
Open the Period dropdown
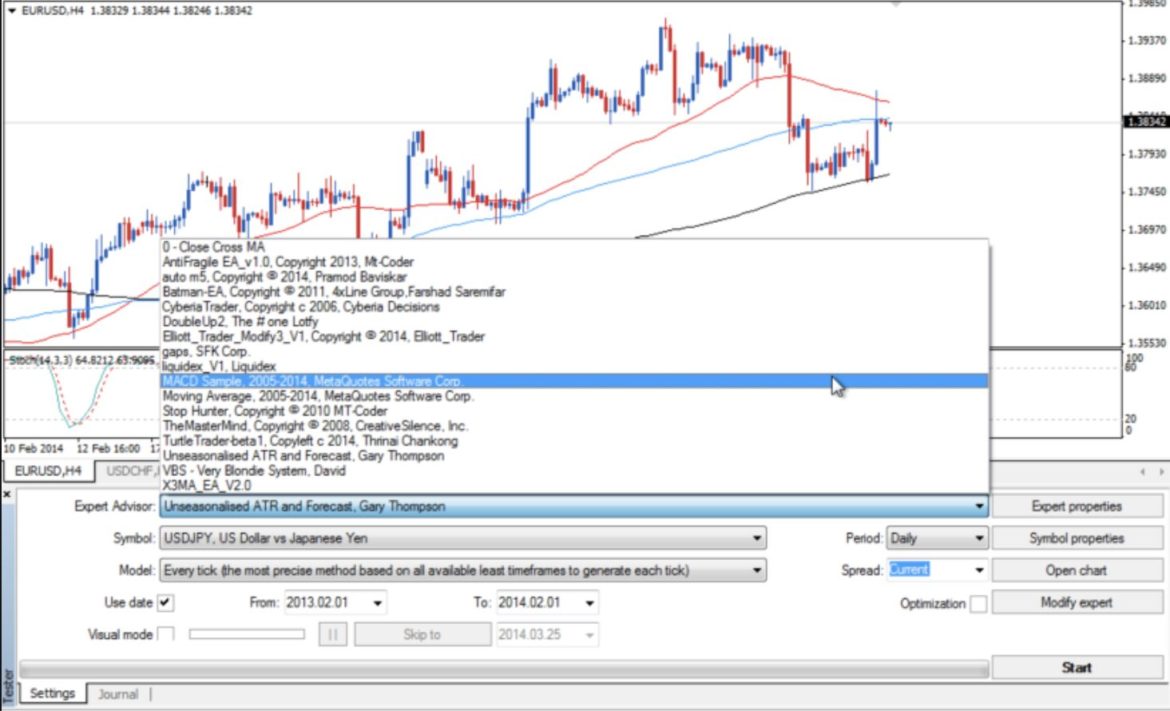click(978, 537)
